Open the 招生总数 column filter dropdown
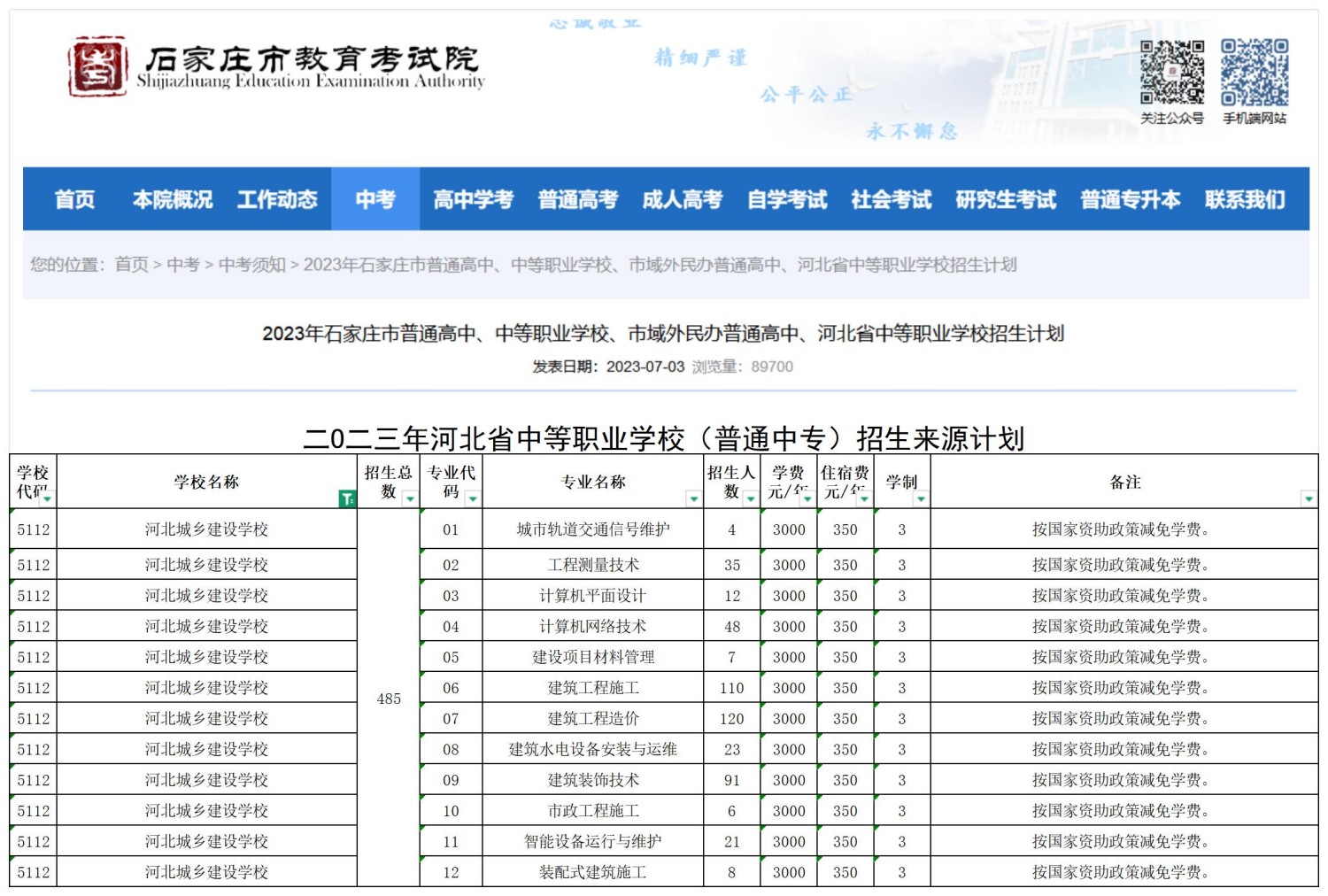 coord(410,499)
